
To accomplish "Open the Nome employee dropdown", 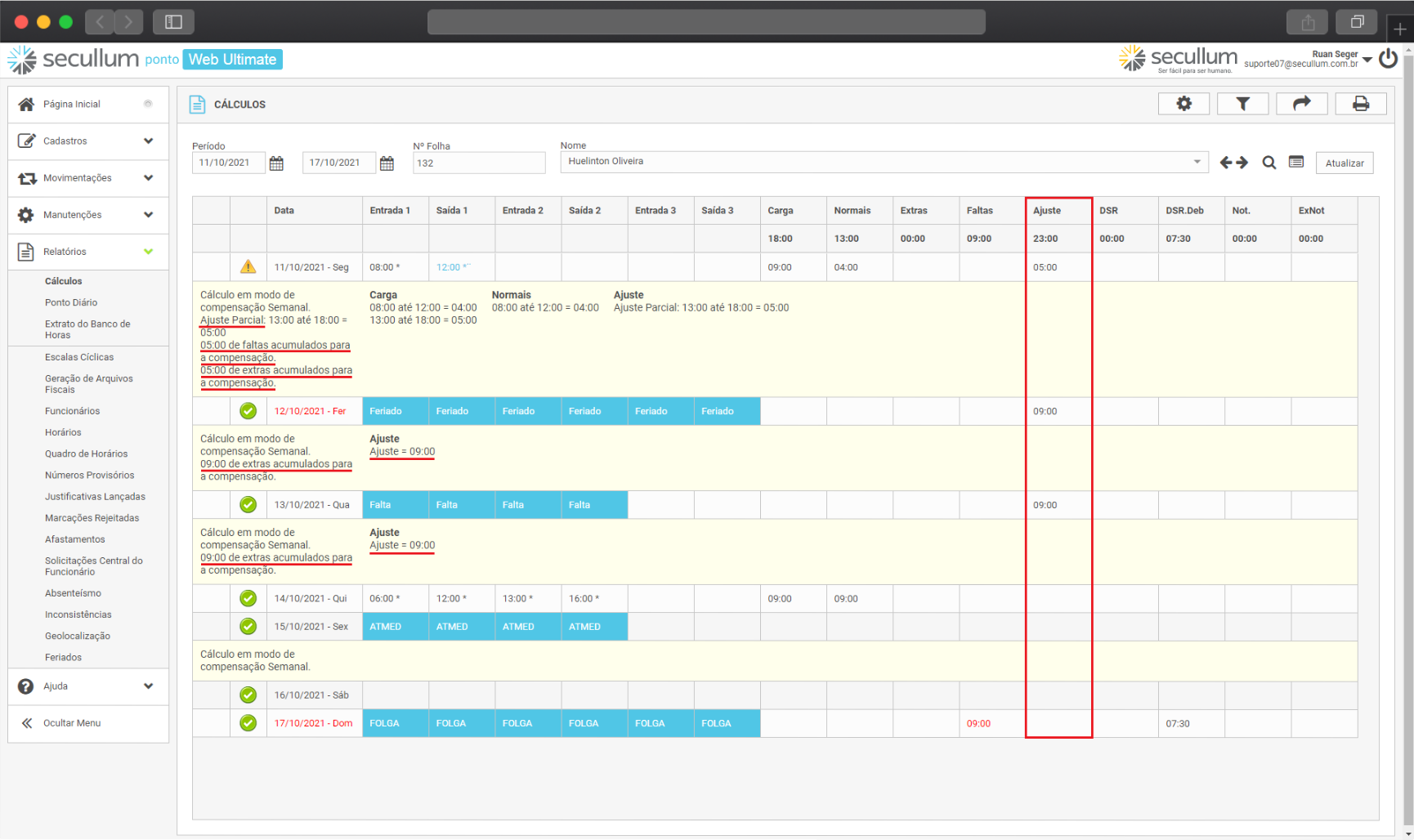I will (x=1197, y=162).
